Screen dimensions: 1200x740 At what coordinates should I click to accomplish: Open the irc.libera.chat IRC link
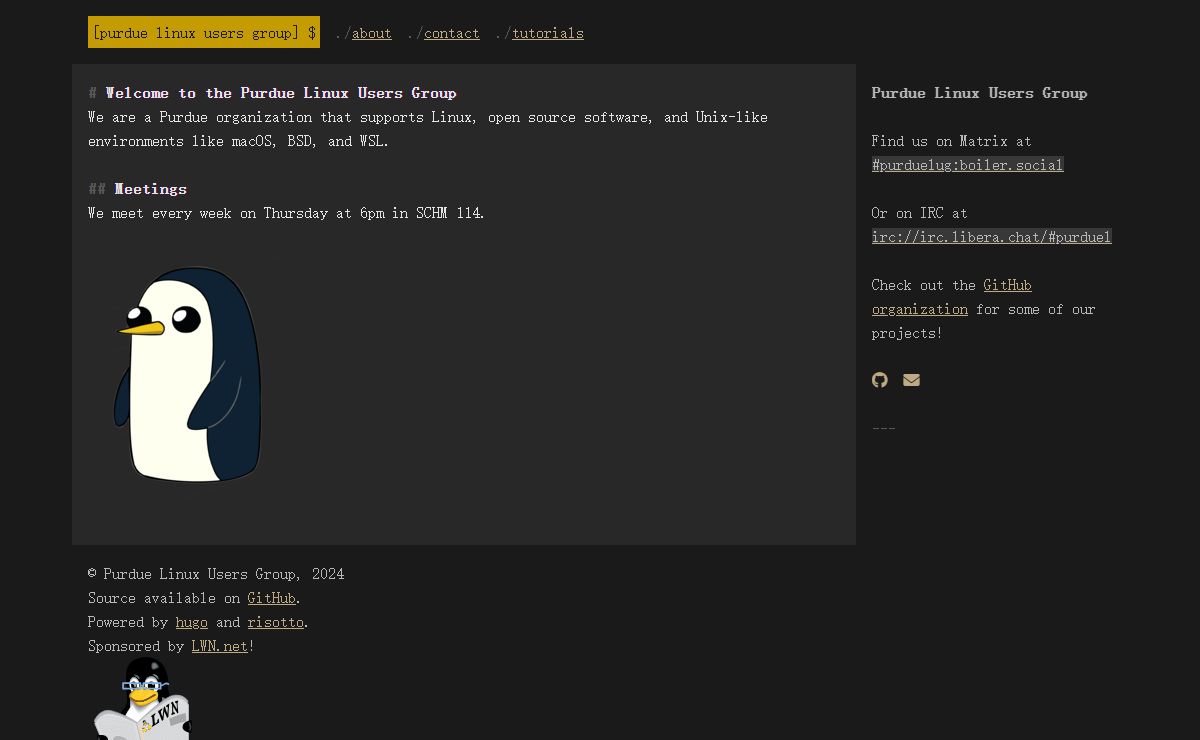[x=991, y=237]
